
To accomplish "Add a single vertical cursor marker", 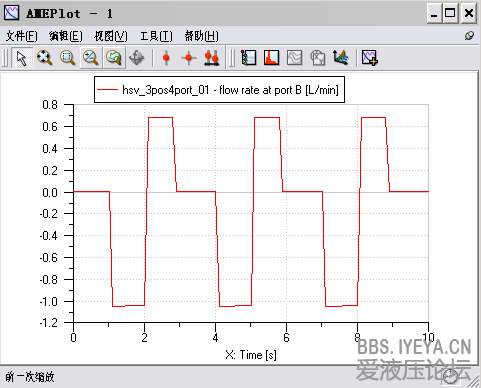I will coord(166,58).
